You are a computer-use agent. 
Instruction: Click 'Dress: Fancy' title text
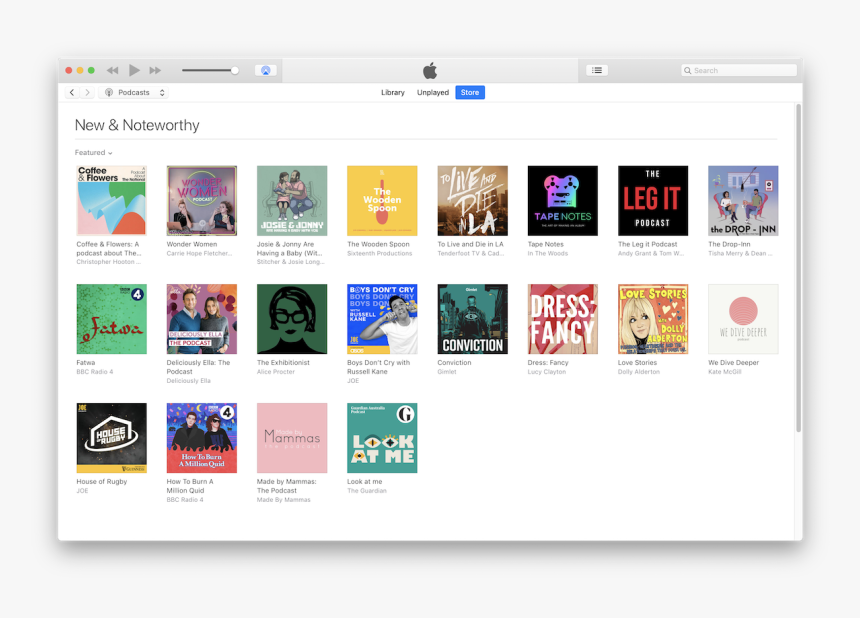click(548, 363)
